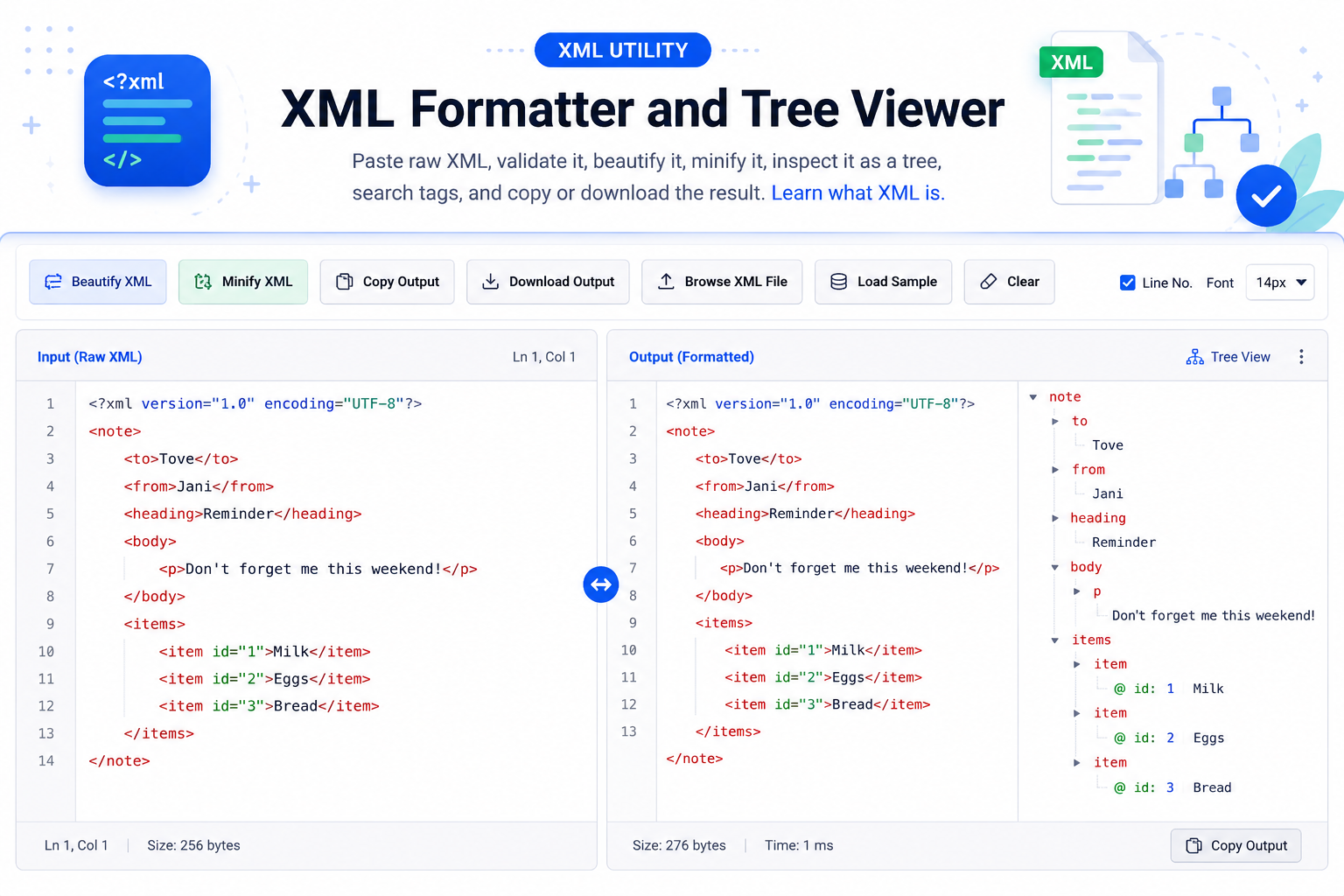Screen dimensions: 1344x896
Task: Click 'Ln 1, Col 1' in input footer
Action: [76, 845]
